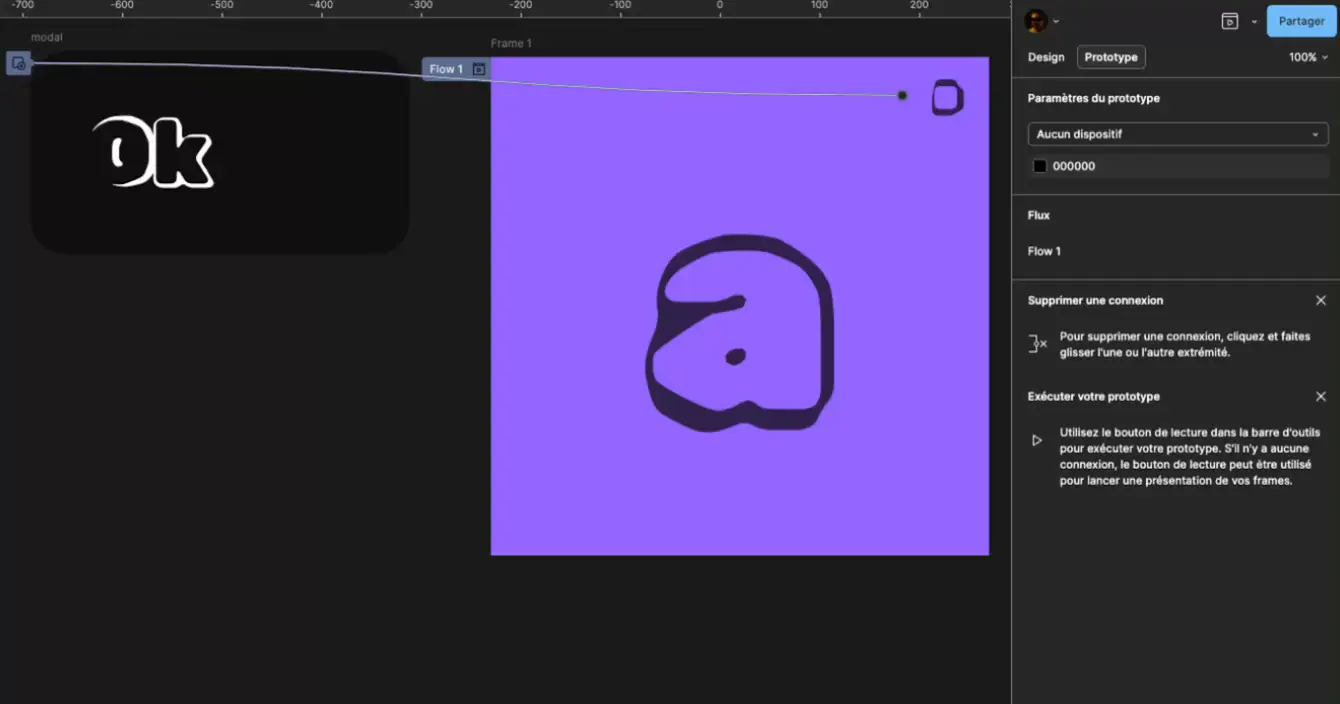
Task: Click the Partager button
Action: click(x=1301, y=21)
